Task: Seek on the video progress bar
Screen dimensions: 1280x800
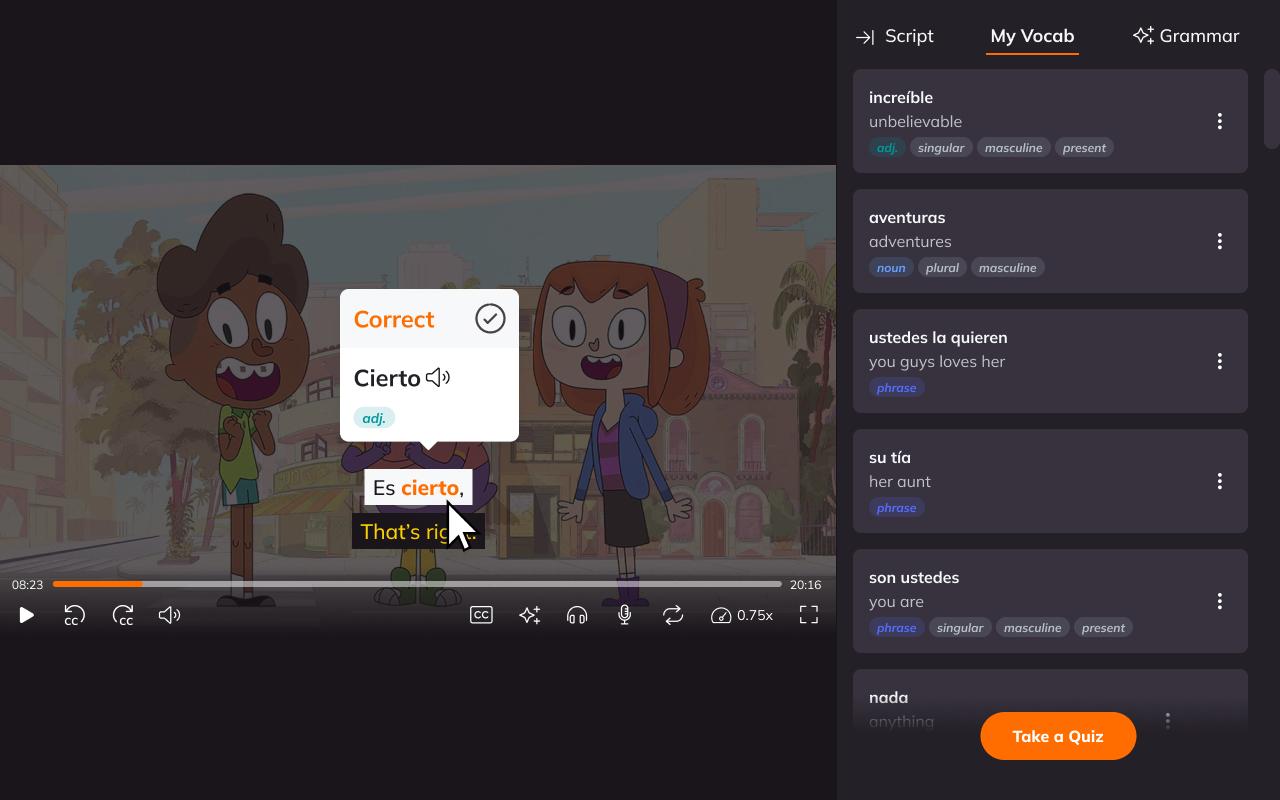Action: point(417,584)
